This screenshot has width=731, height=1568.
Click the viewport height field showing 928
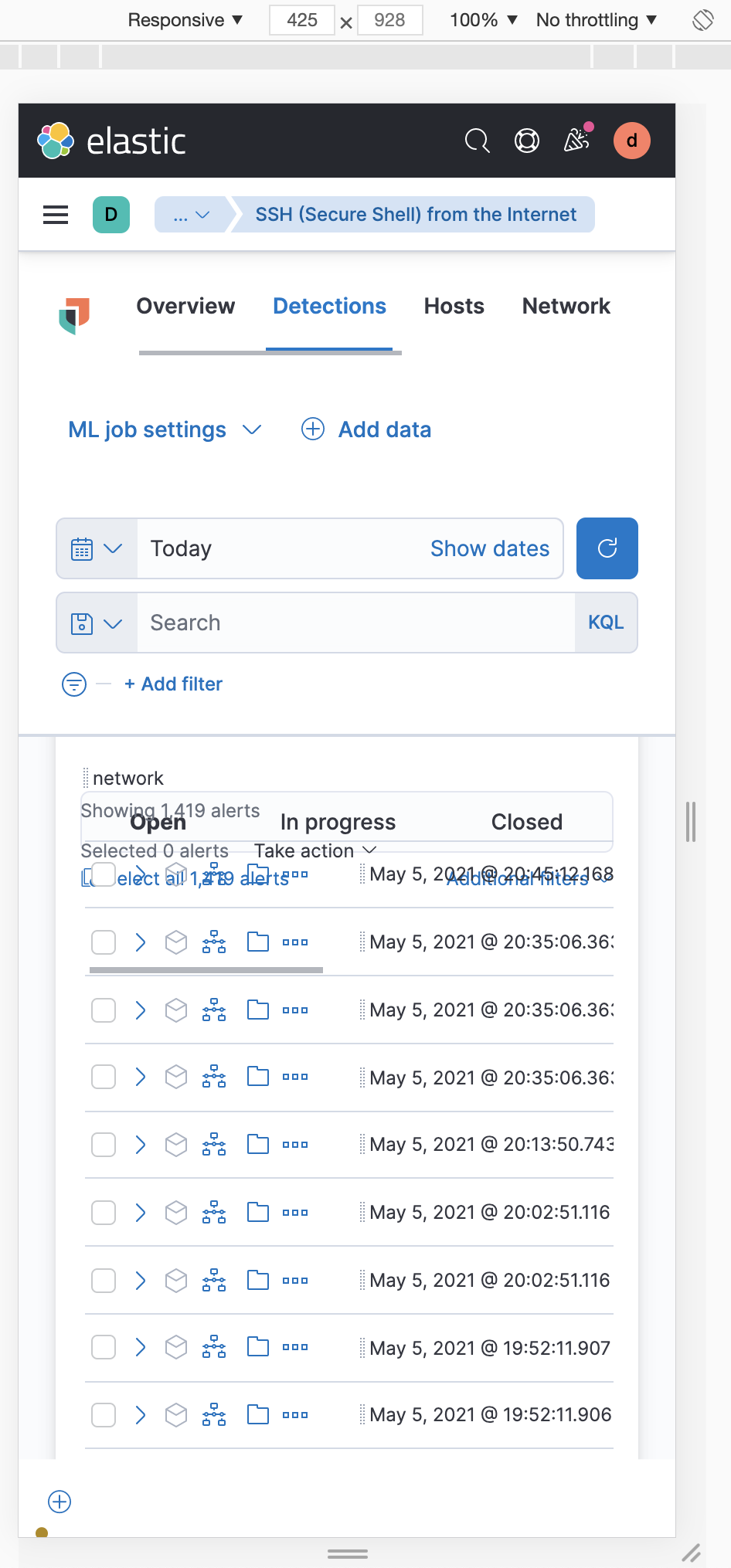click(x=389, y=20)
